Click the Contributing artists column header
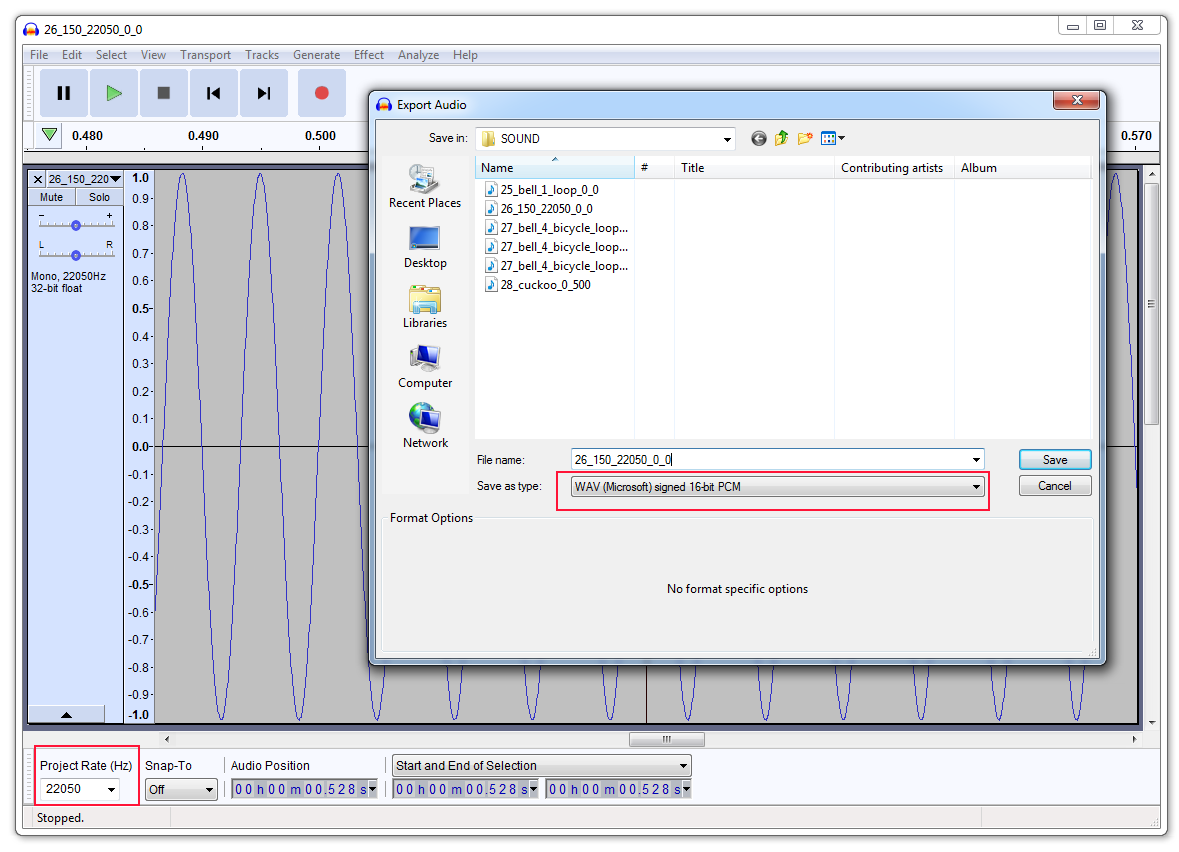 (x=894, y=168)
